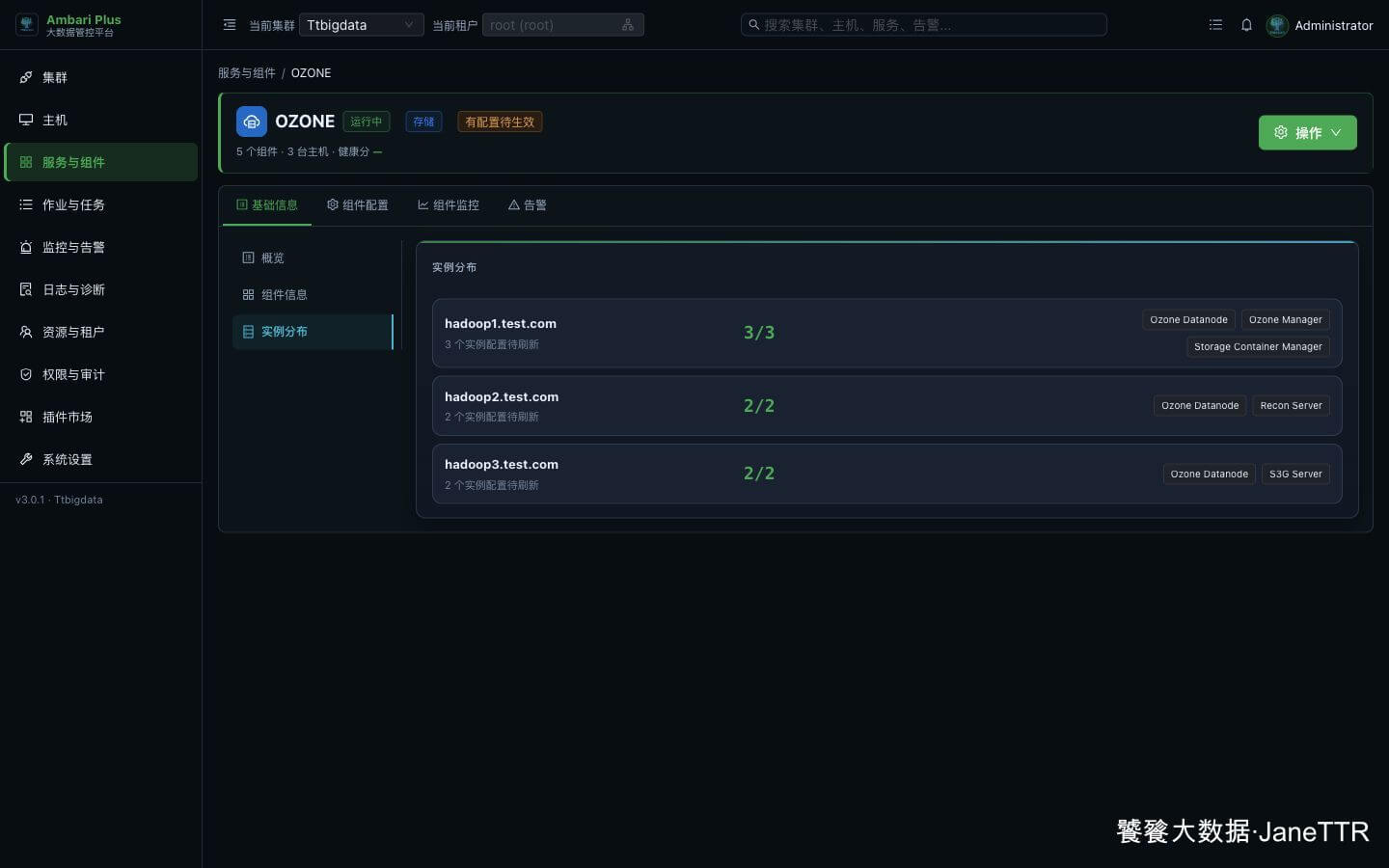Open the current cluster dropdown Ttbigdata
The height and width of the screenshot is (868, 1389).
pyautogui.click(x=361, y=25)
